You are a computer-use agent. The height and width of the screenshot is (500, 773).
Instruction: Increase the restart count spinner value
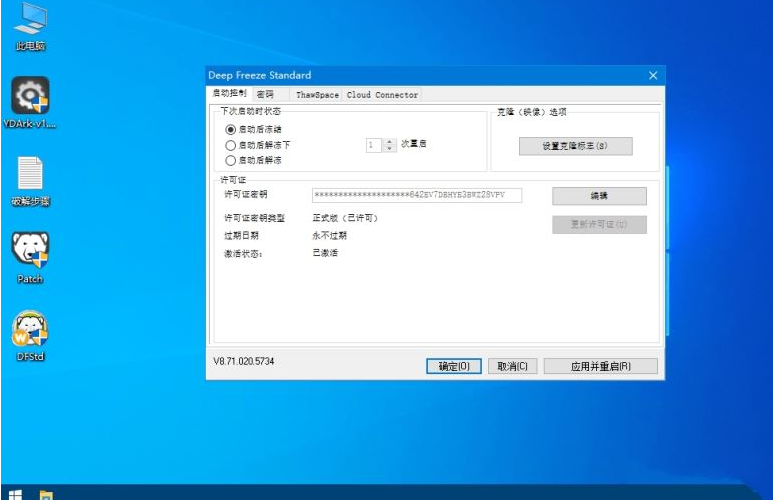click(x=390, y=141)
